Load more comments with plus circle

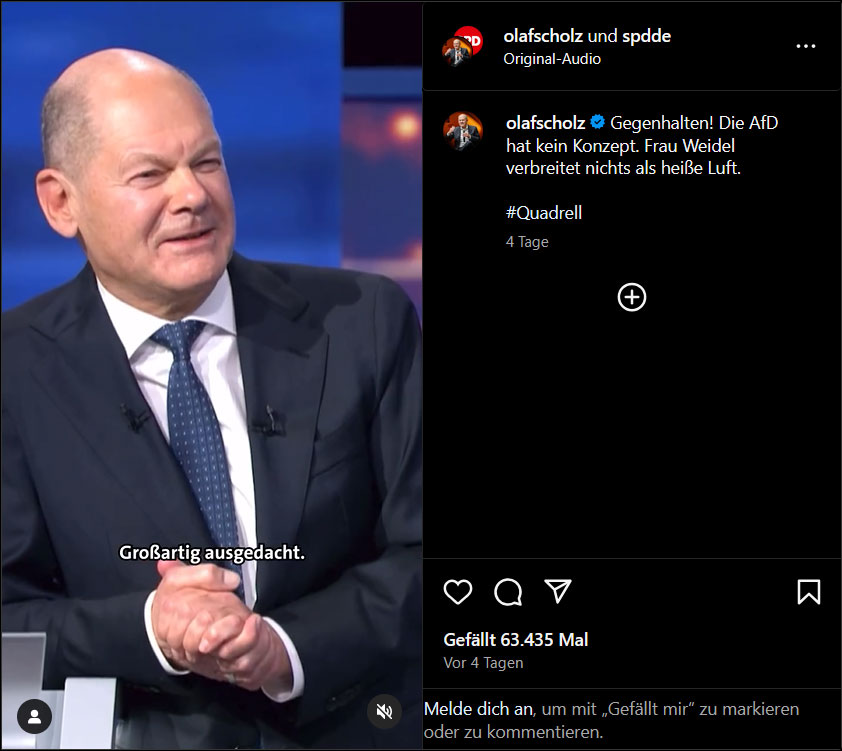tap(632, 297)
